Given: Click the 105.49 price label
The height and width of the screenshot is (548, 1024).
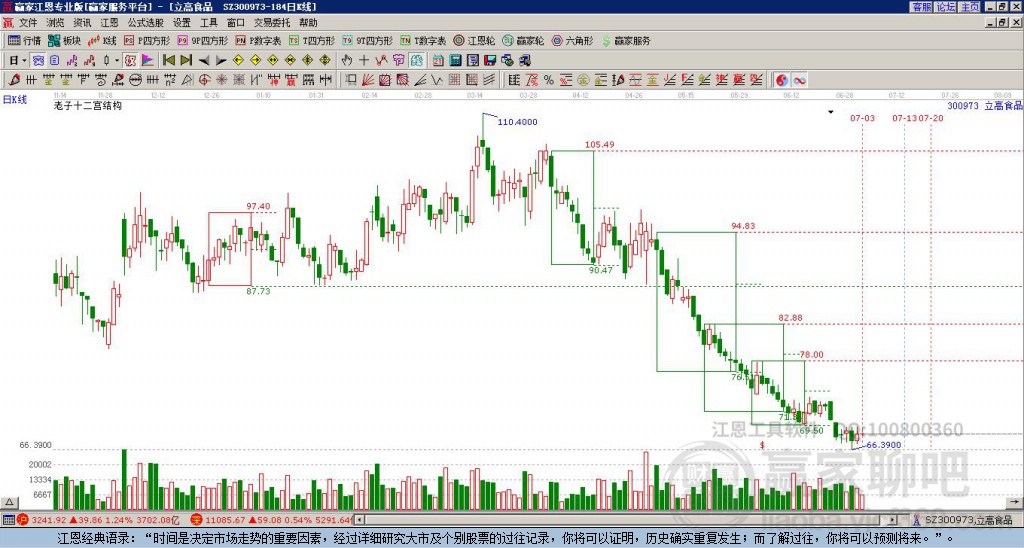Looking at the screenshot, I should [600, 144].
